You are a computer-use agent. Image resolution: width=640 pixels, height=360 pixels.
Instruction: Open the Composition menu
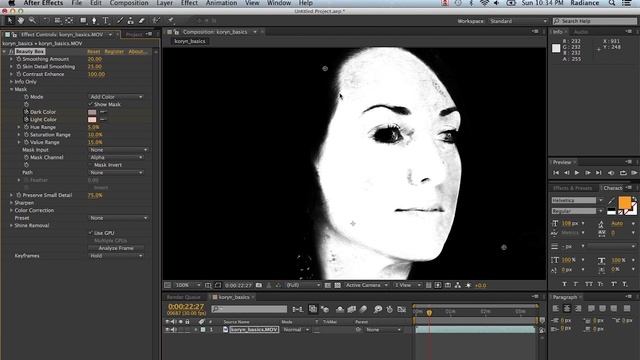tap(129, 3)
